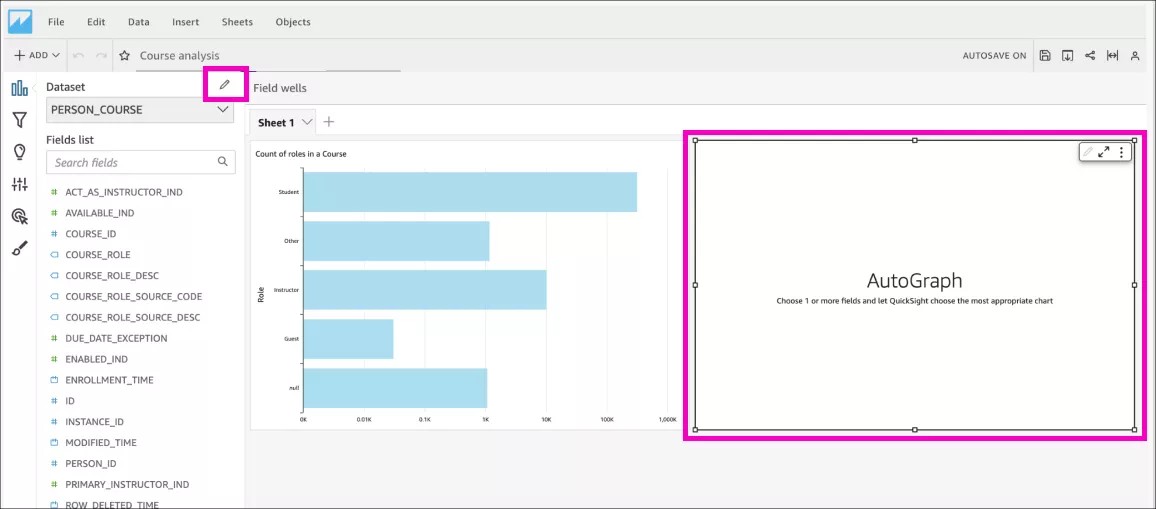The image size is (1156, 509).
Task: Expand the Sheet 1 tab chevron
Action: point(307,122)
